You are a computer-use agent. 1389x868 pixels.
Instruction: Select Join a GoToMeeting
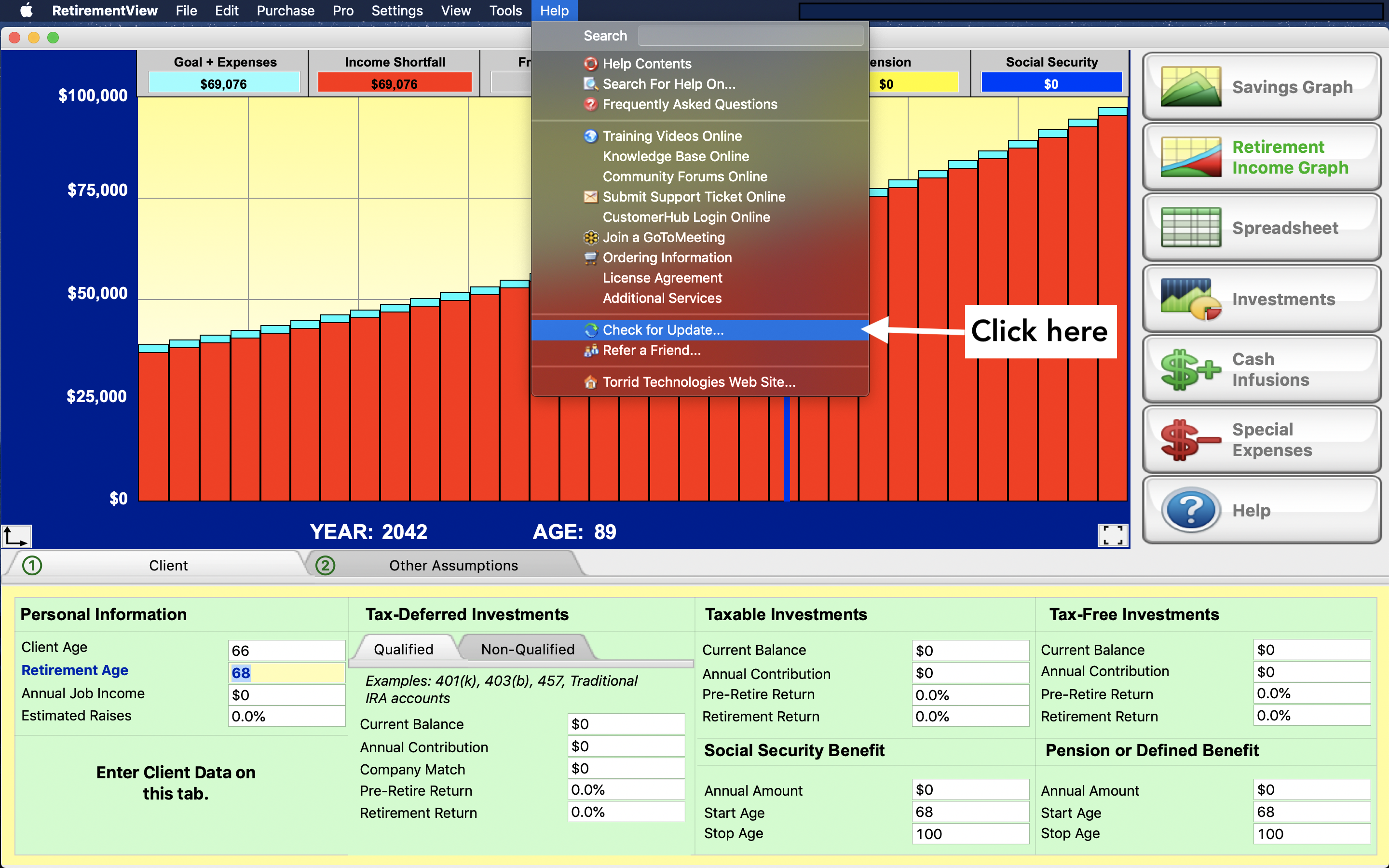point(700,237)
